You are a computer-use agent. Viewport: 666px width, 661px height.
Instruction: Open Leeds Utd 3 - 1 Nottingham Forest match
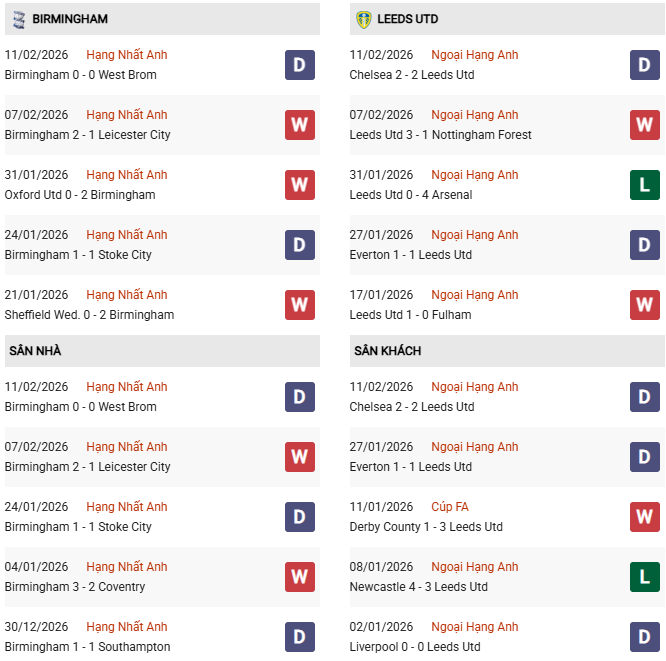point(440,135)
